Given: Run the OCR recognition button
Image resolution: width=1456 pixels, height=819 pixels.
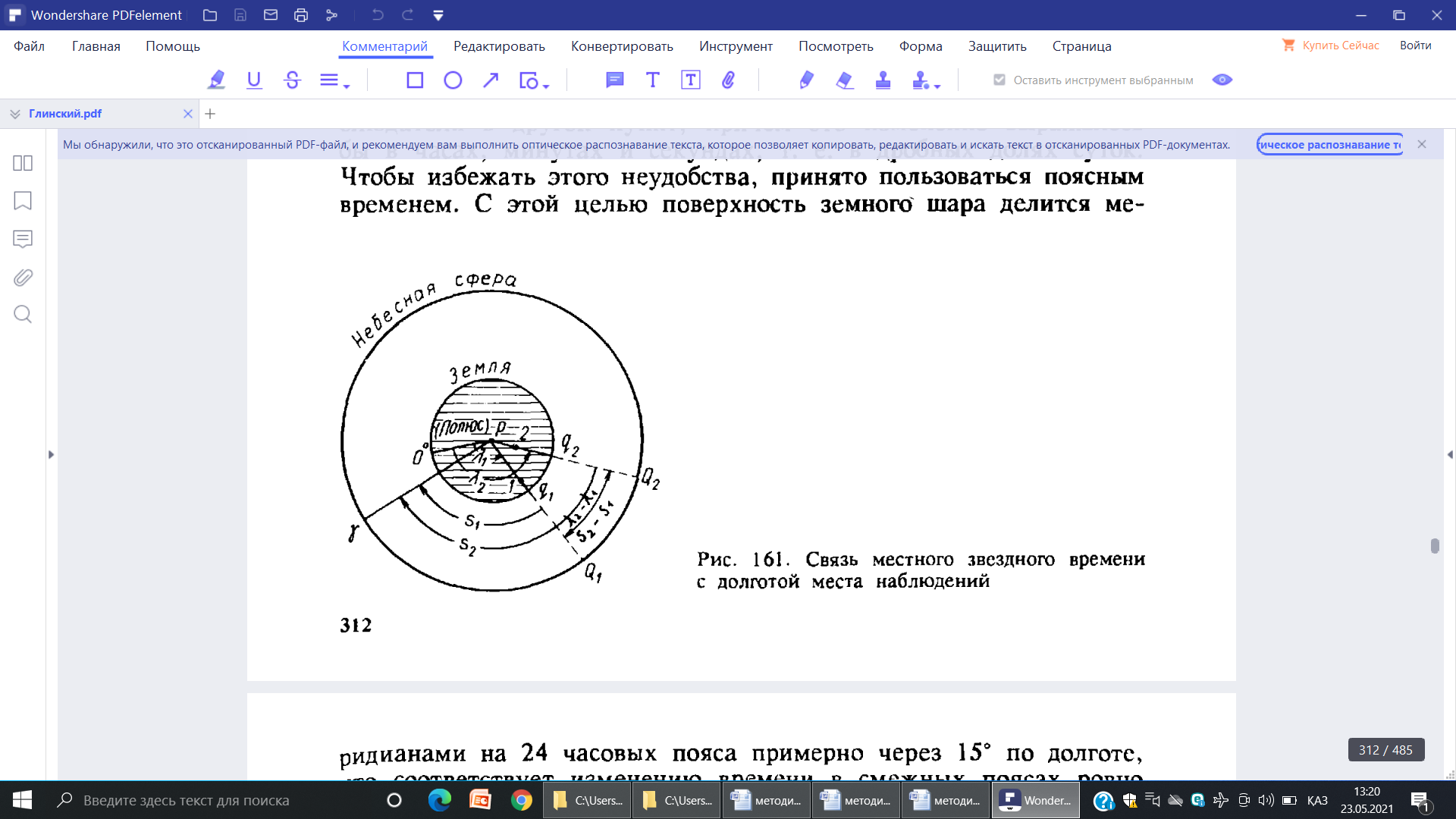Looking at the screenshot, I should pos(1329,144).
